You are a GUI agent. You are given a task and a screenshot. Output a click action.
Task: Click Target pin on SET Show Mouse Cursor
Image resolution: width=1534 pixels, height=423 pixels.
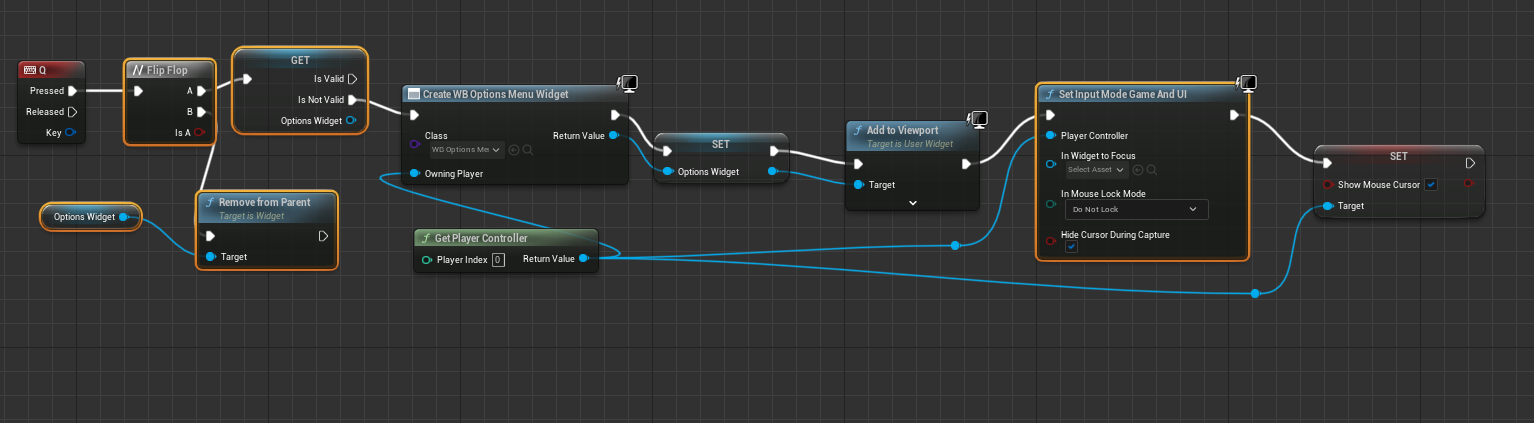(x=1327, y=205)
